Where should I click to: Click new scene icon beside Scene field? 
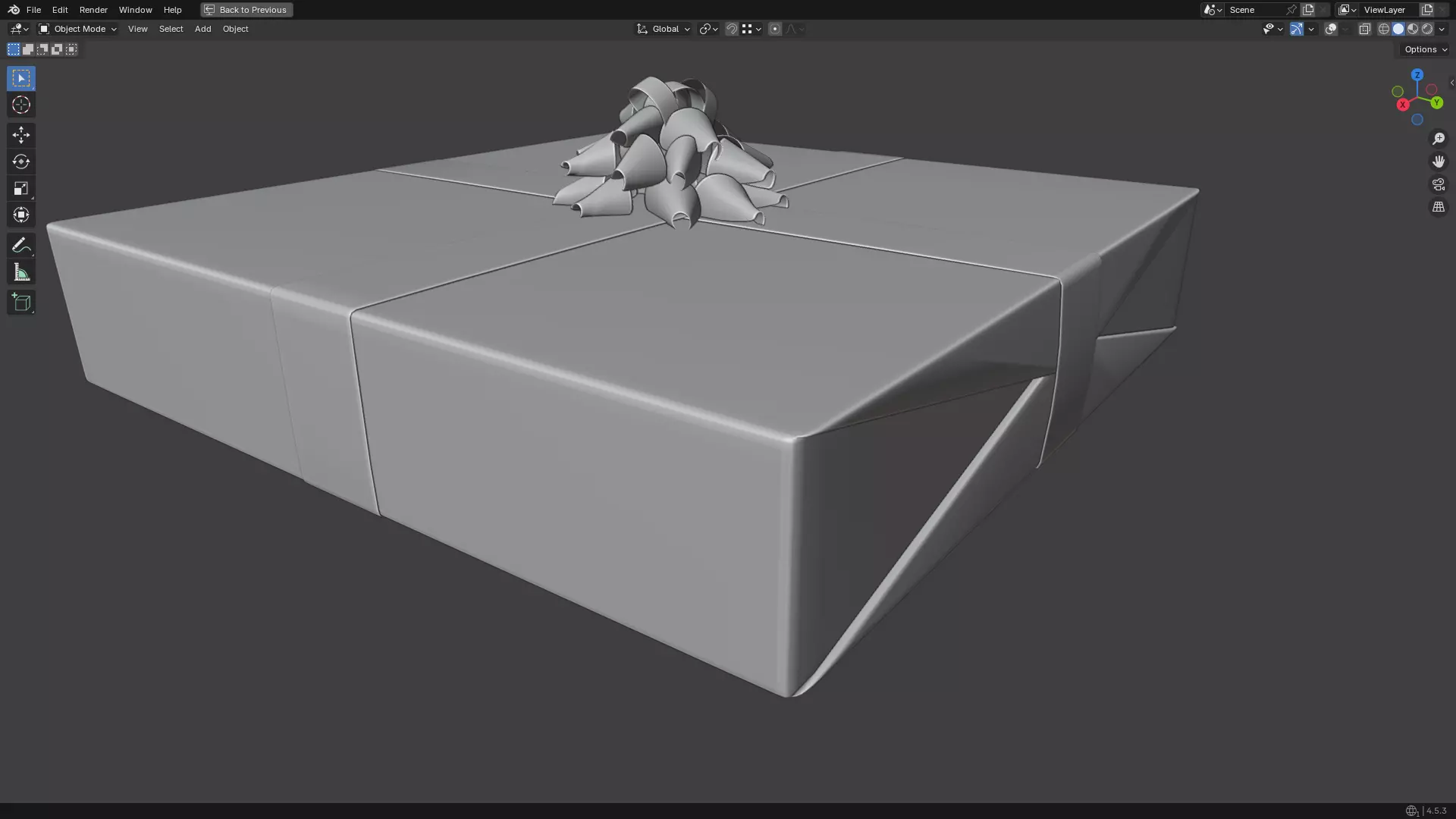coord(1308,10)
